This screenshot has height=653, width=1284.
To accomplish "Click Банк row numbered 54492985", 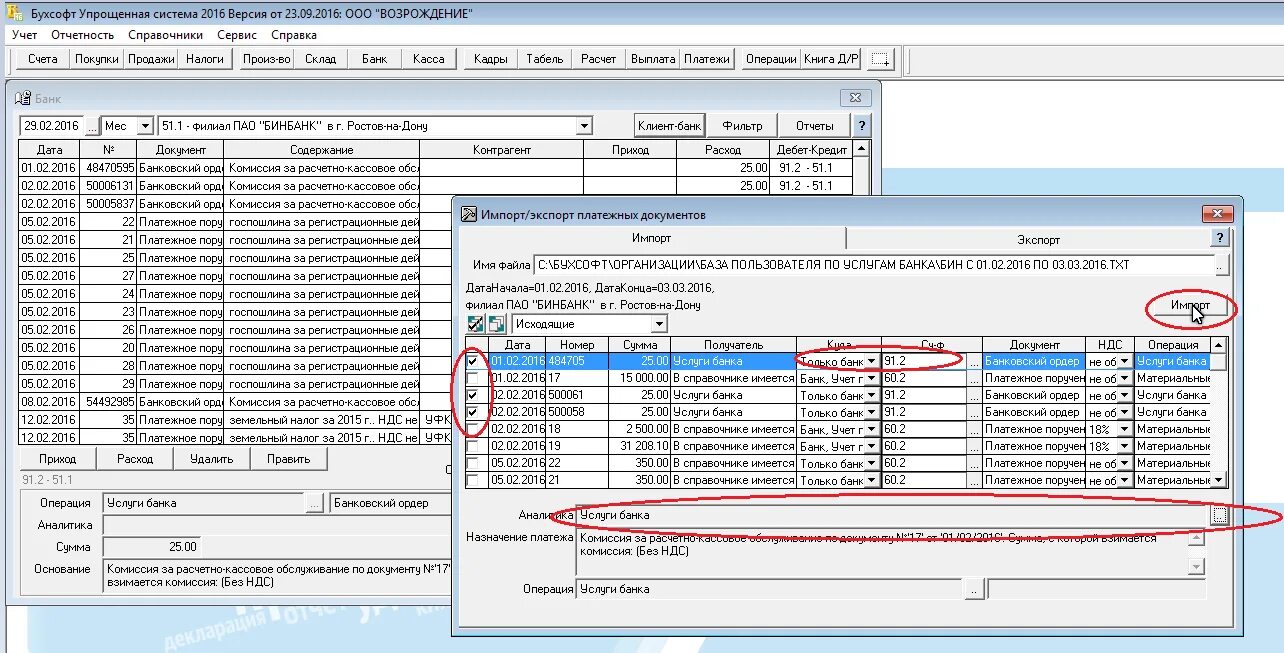I will pyautogui.click(x=434, y=403).
